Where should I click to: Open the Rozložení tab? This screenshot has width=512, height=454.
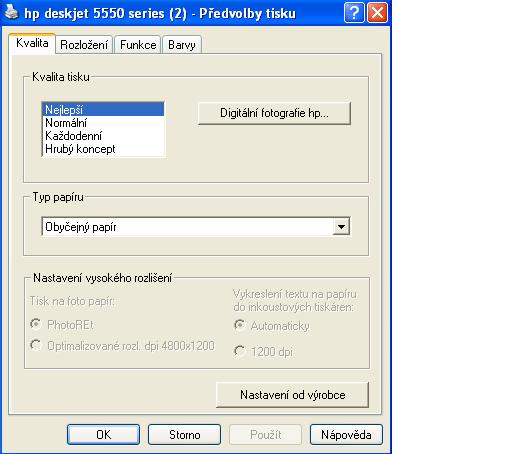(84, 45)
